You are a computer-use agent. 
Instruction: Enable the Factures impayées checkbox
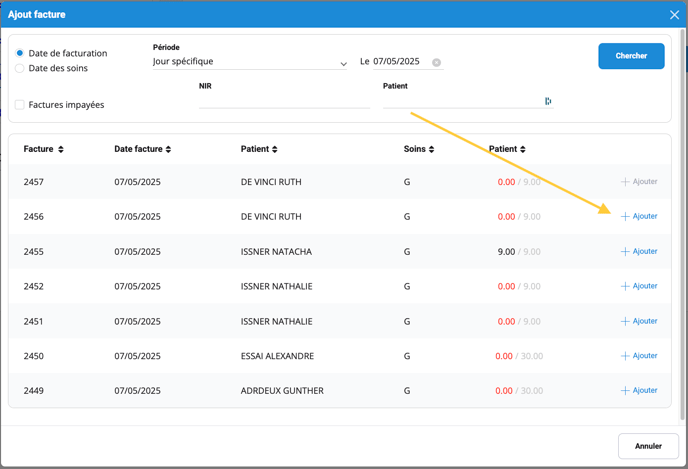point(20,105)
